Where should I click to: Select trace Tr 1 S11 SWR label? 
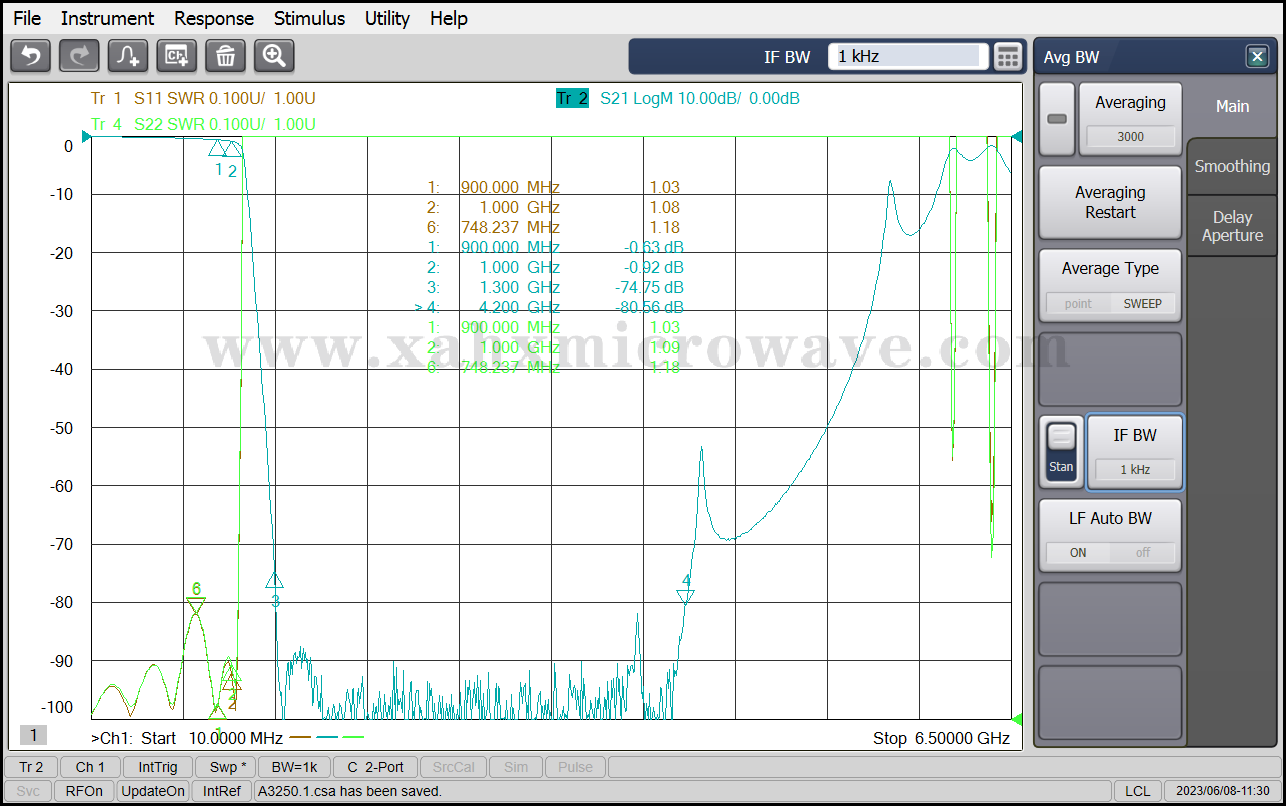pyautogui.click(x=203, y=98)
